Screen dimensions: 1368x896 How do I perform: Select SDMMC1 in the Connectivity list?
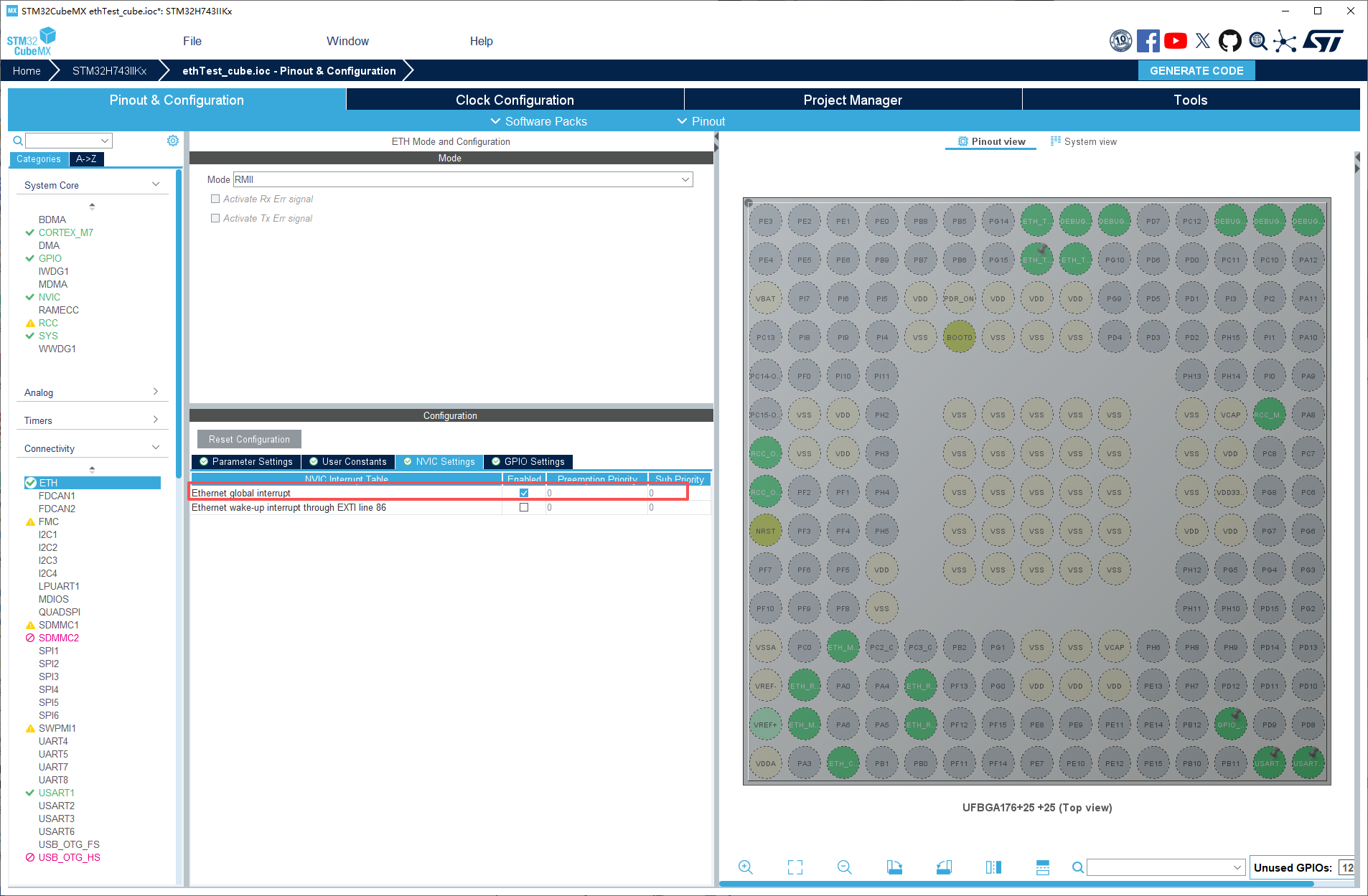(x=58, y=625)
